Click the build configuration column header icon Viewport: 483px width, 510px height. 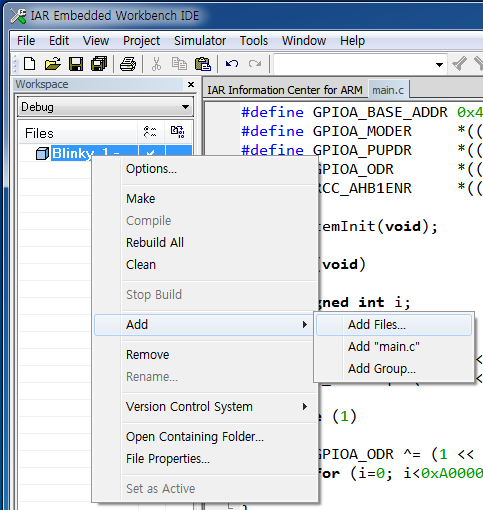pos(150,132)
